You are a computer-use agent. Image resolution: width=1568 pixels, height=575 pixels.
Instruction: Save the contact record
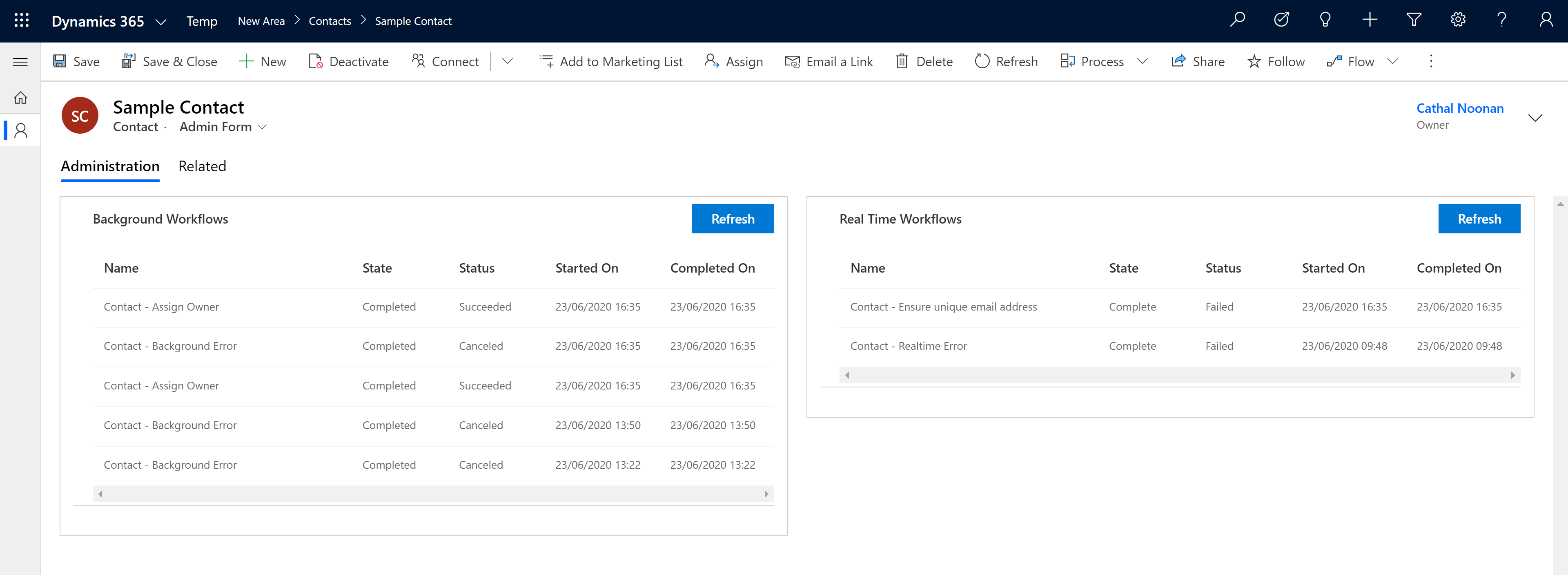(x=76, y=62)
